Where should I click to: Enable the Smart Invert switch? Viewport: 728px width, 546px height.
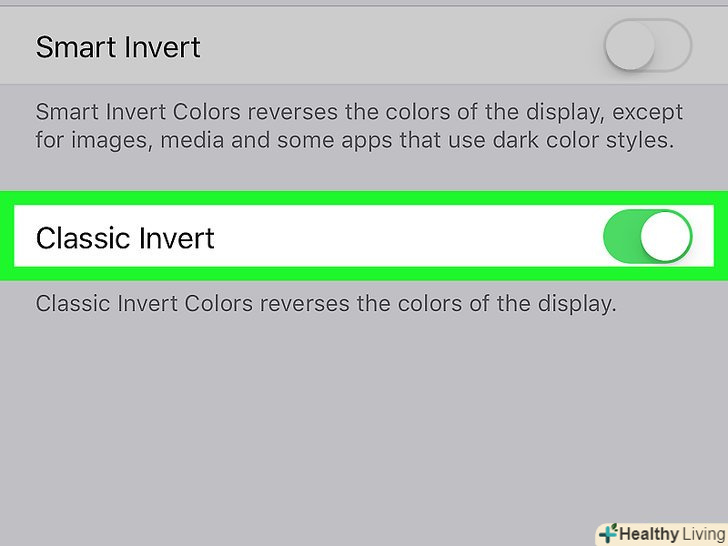648,46
